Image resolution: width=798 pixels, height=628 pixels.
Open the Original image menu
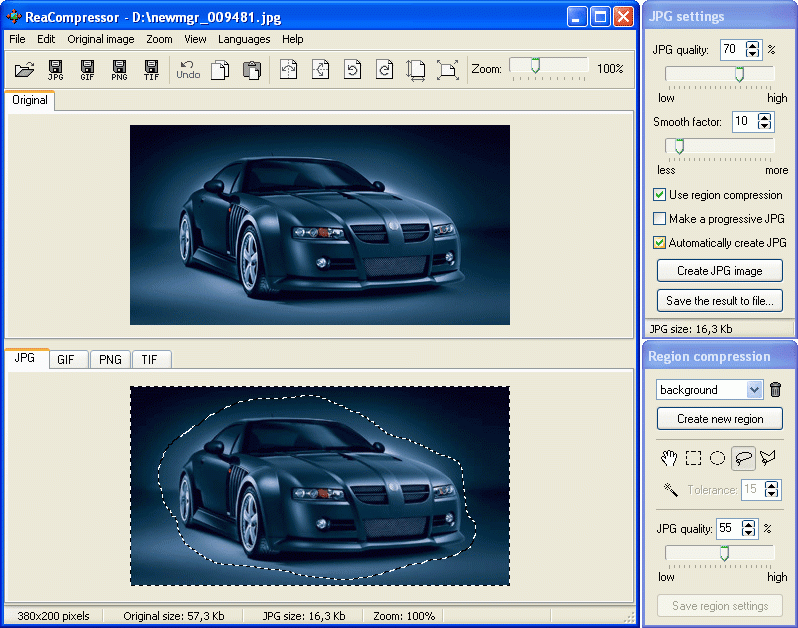[101, 39]
